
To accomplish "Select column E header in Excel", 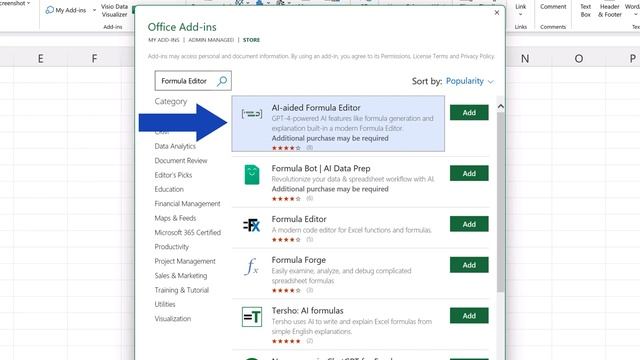I will pyautogui.click(x=40, y=58).
